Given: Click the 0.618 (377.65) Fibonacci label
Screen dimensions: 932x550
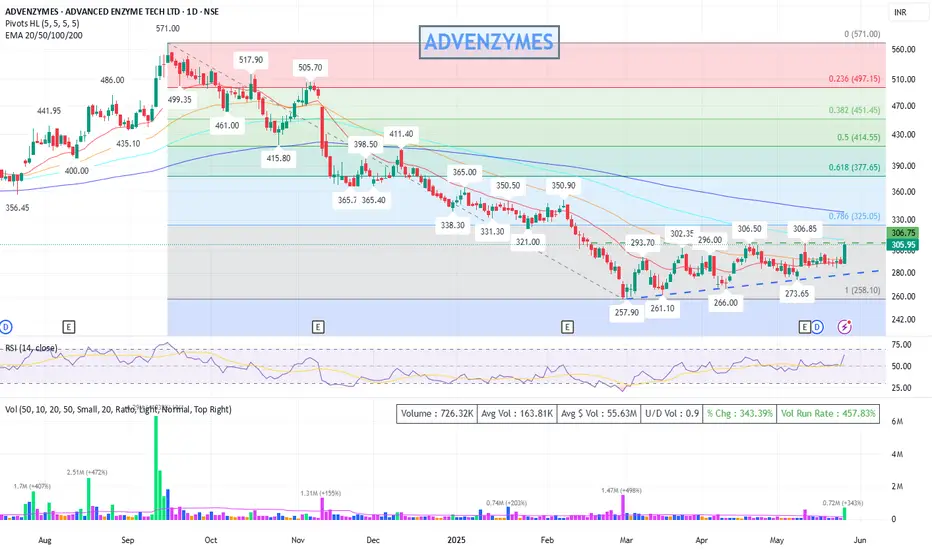Looking at the screenshot, I should tap(854, 167).
